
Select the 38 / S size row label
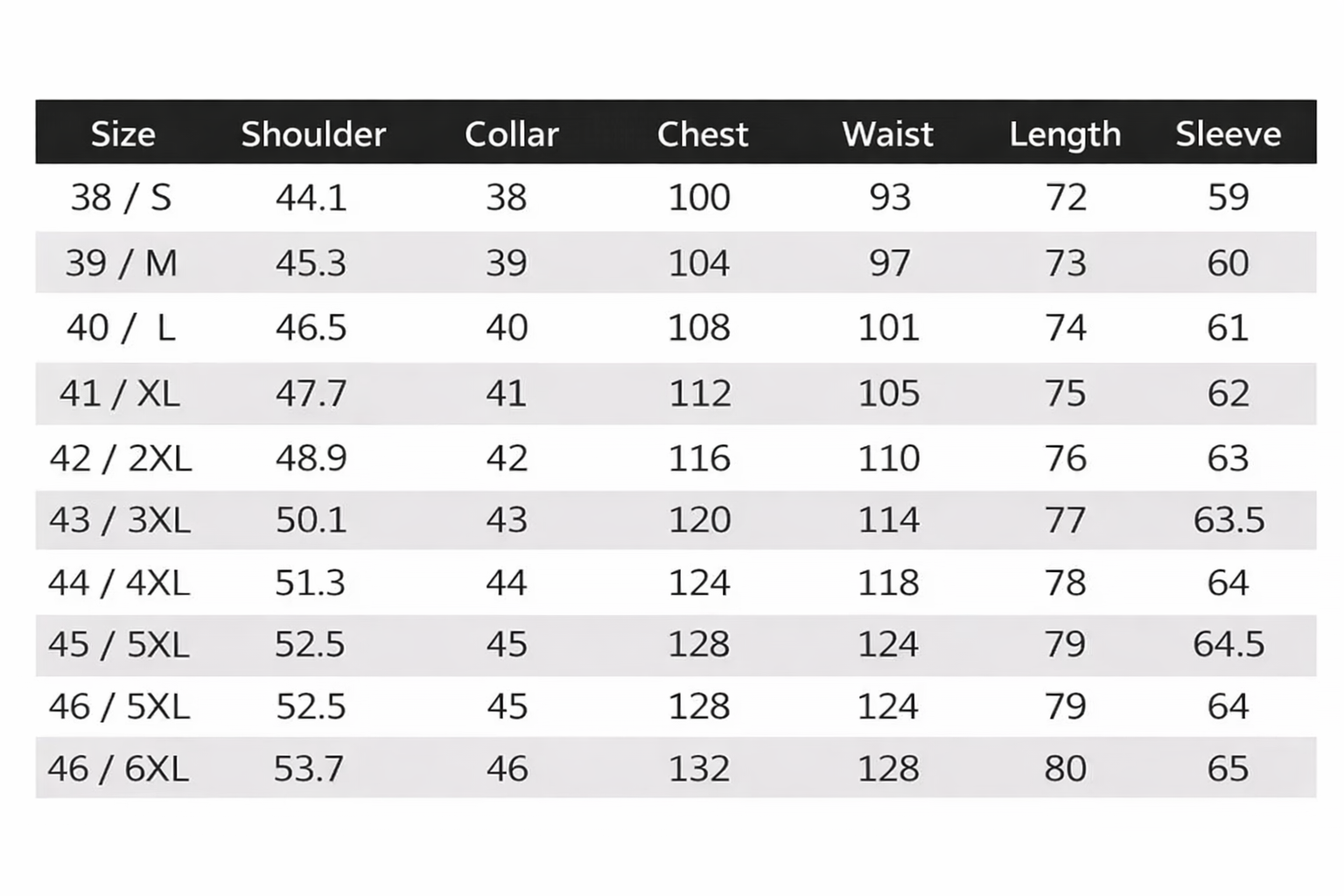tap(121, 198)
